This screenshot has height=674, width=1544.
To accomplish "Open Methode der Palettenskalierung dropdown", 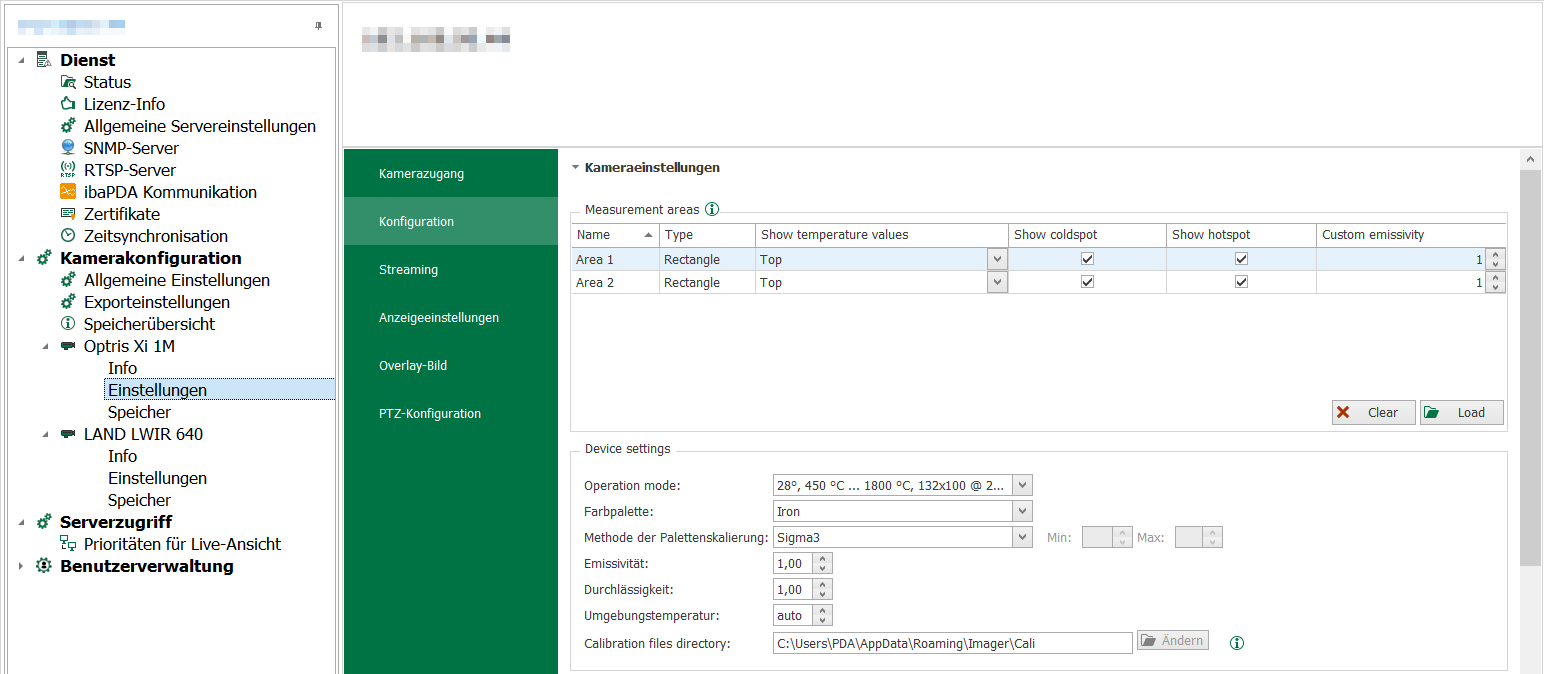I will coord(1022,537).
